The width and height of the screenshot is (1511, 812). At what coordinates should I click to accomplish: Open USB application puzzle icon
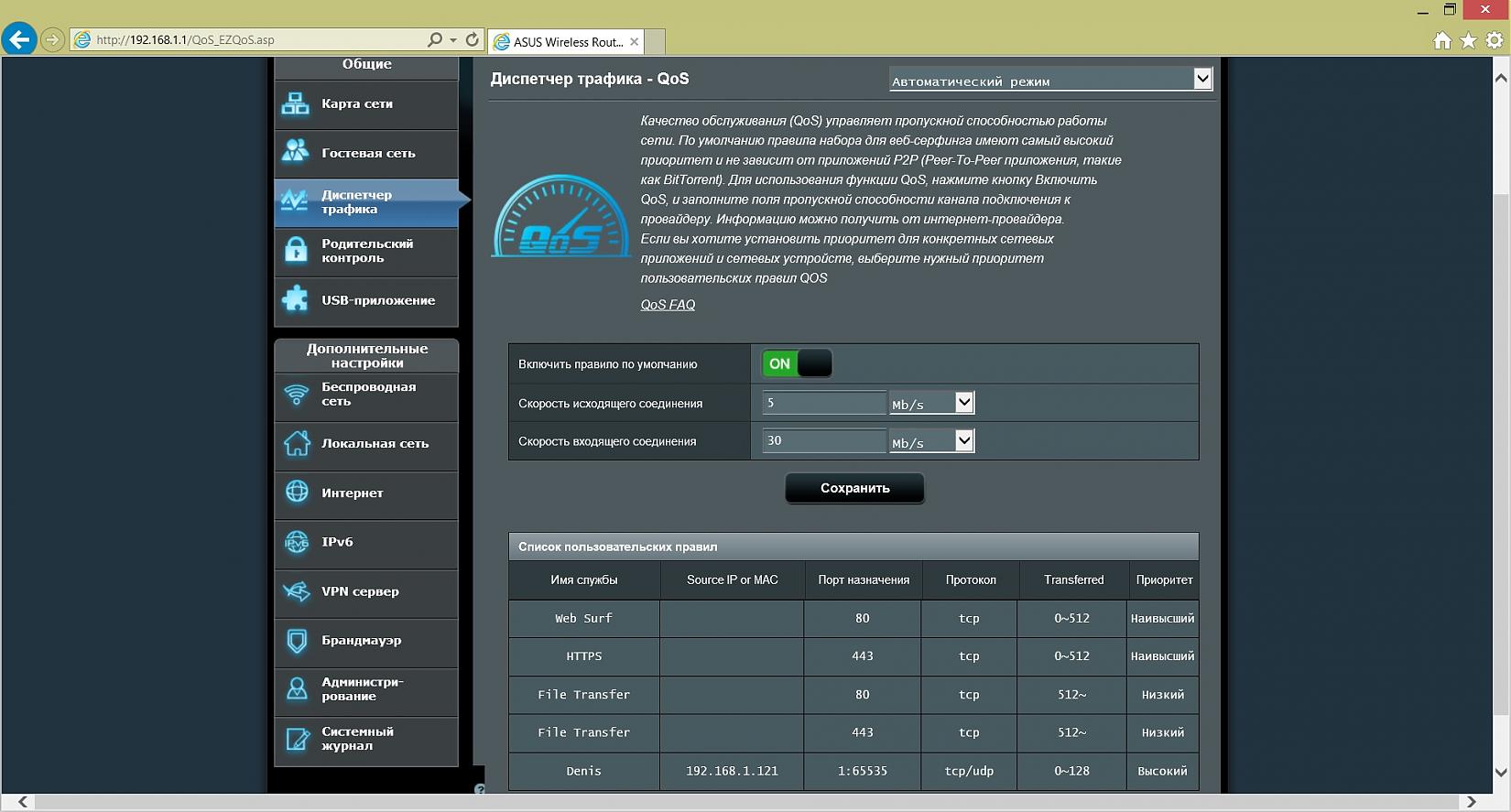296,300
